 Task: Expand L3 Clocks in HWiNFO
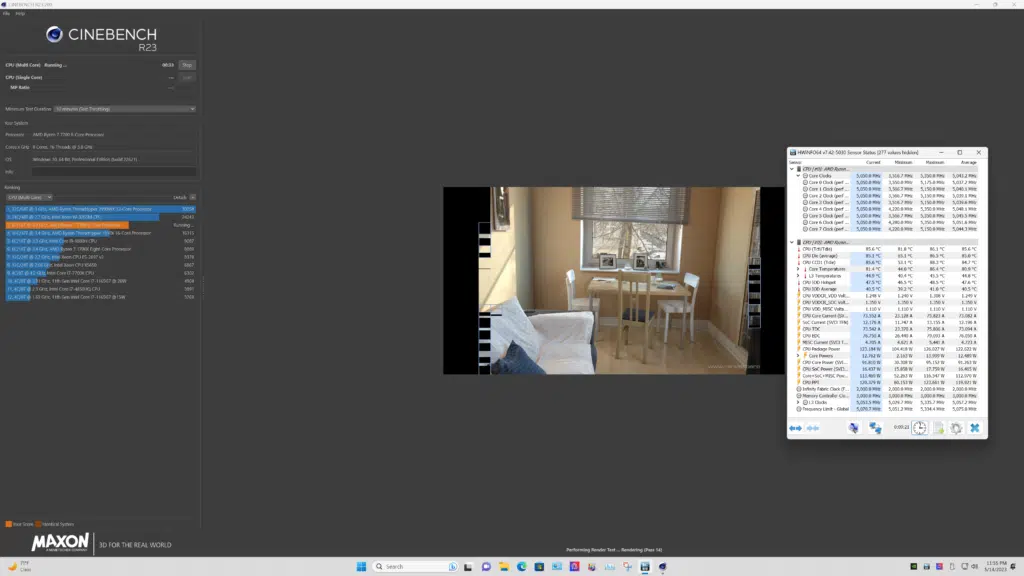coord(798,402)
